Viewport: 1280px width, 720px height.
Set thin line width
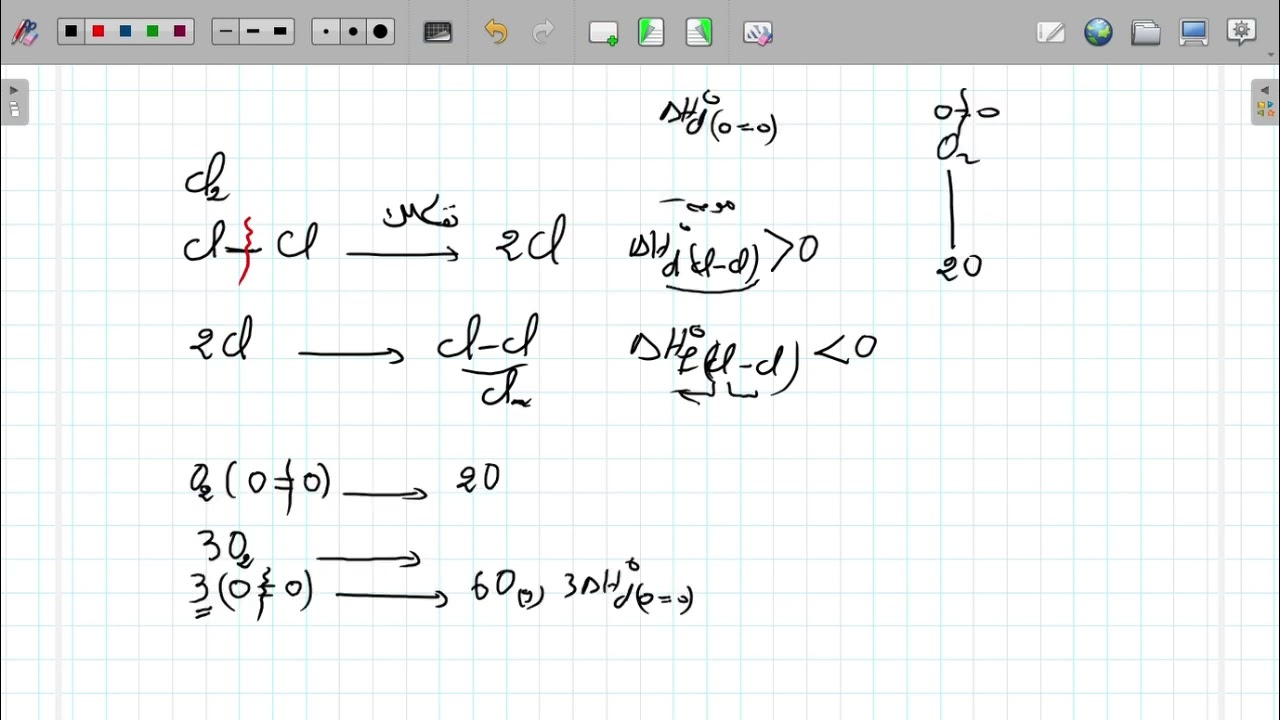pos(226,32)
